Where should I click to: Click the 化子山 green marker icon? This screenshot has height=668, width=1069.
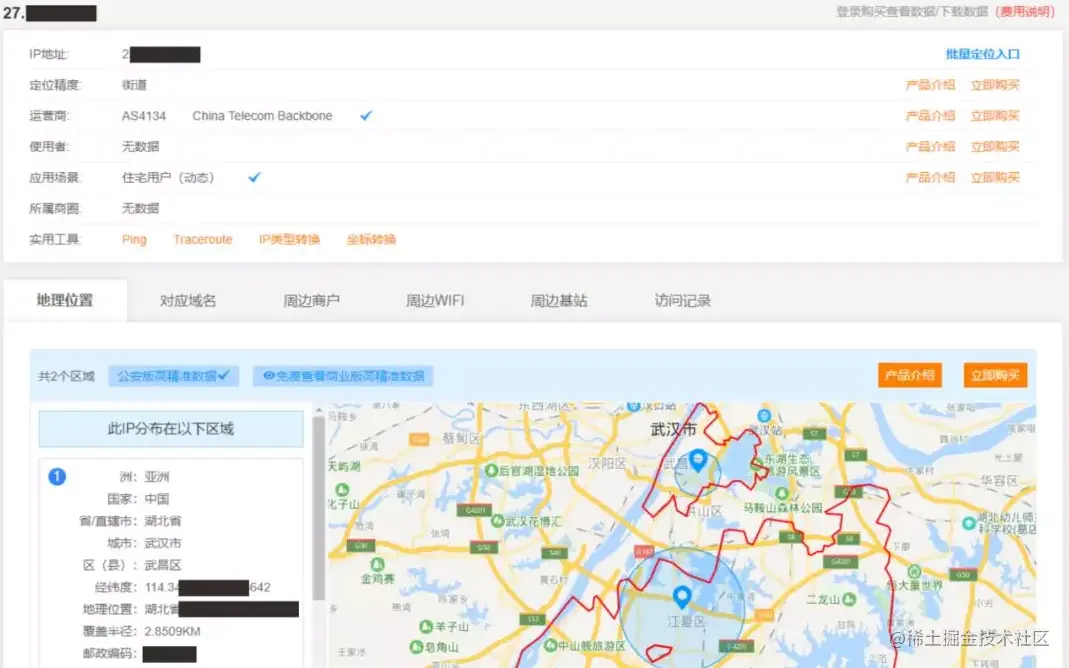(x=342, y=489)
